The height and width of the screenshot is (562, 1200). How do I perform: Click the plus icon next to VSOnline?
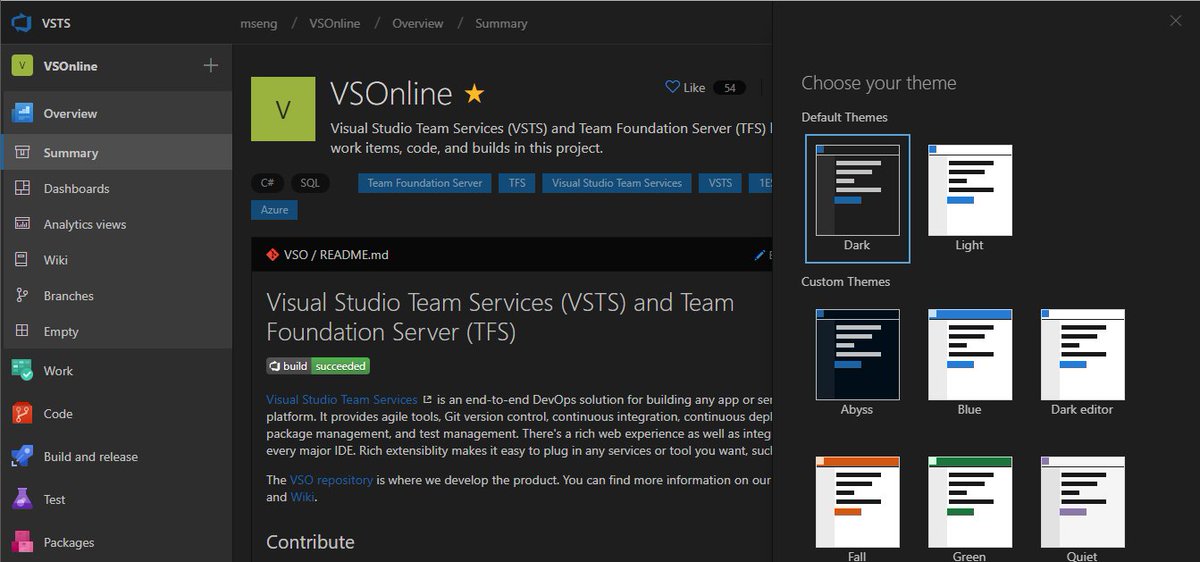click(x=211, y=66)
